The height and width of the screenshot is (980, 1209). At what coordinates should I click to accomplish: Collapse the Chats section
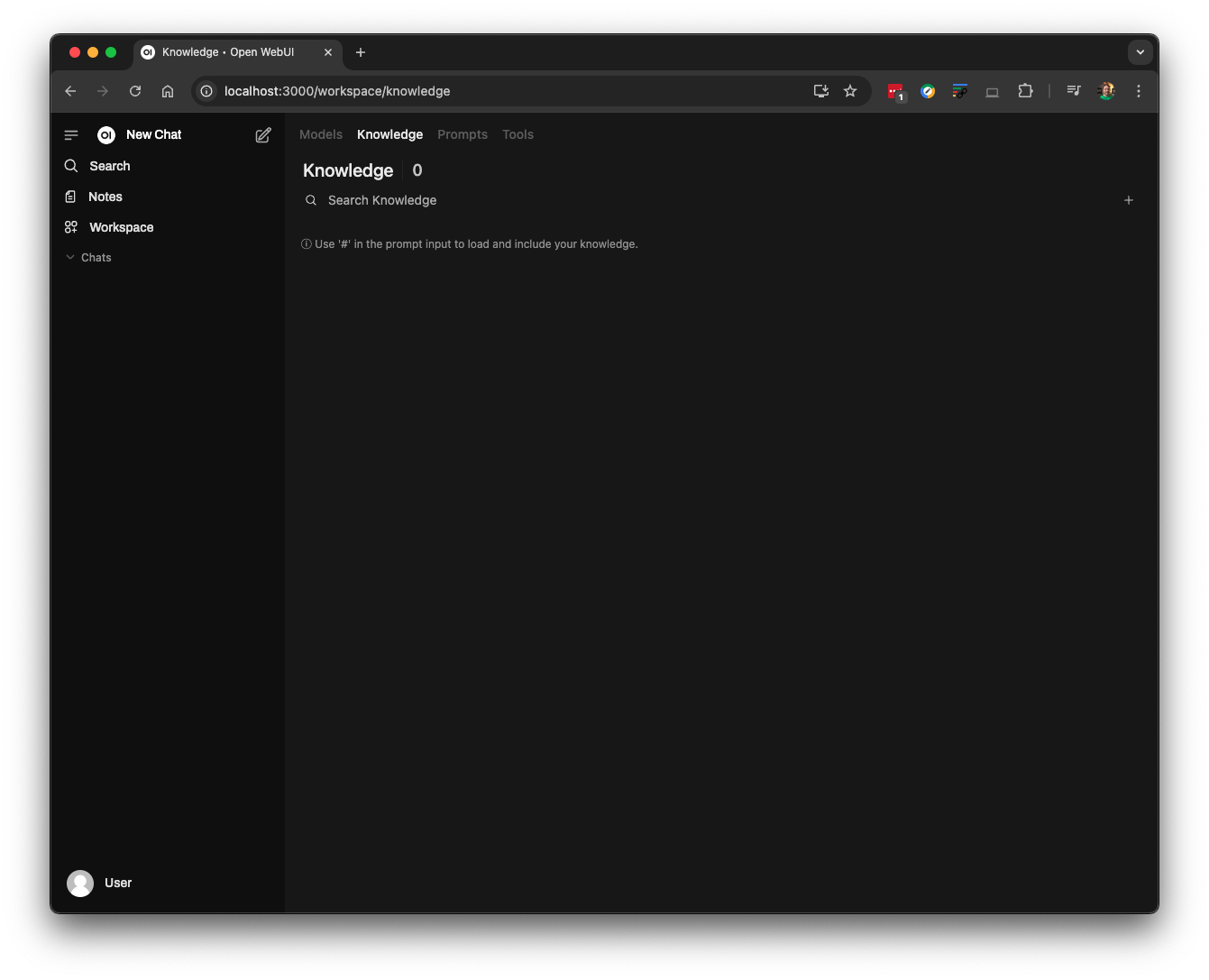coord(88,258)
